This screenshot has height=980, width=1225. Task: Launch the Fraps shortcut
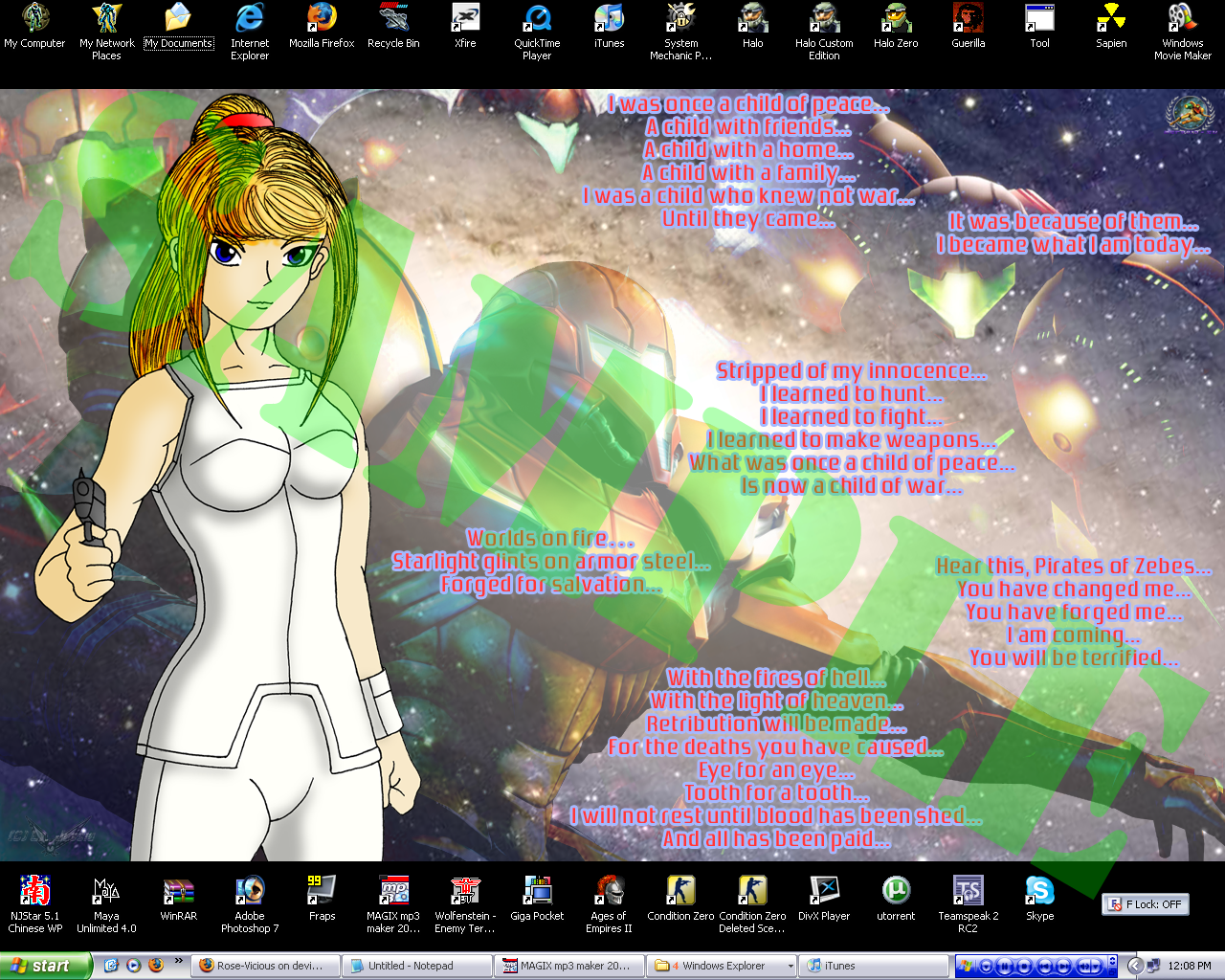322,899
